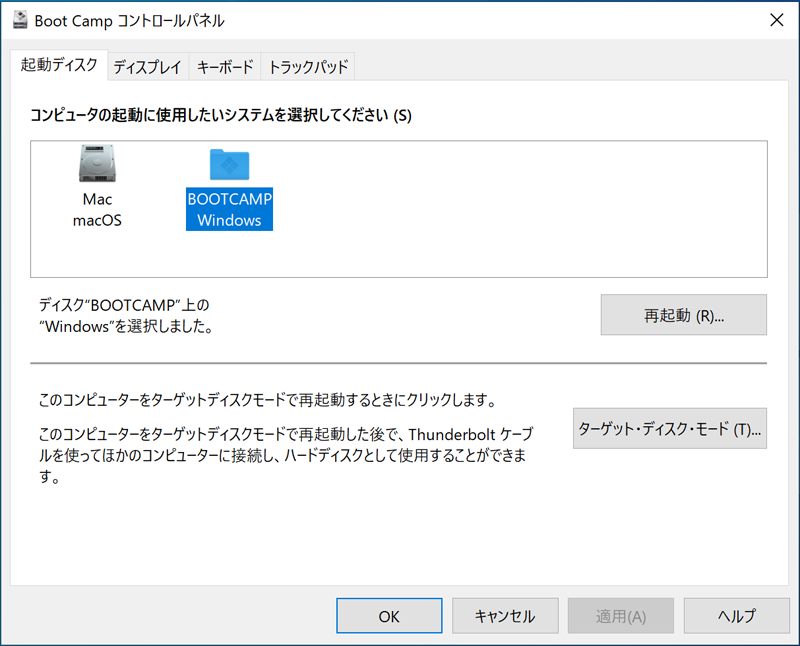Viewport: 800px width, 646px height.
Task: Click the highlighted "BOOTCAMP Windows" label
Action: point(229,209)
